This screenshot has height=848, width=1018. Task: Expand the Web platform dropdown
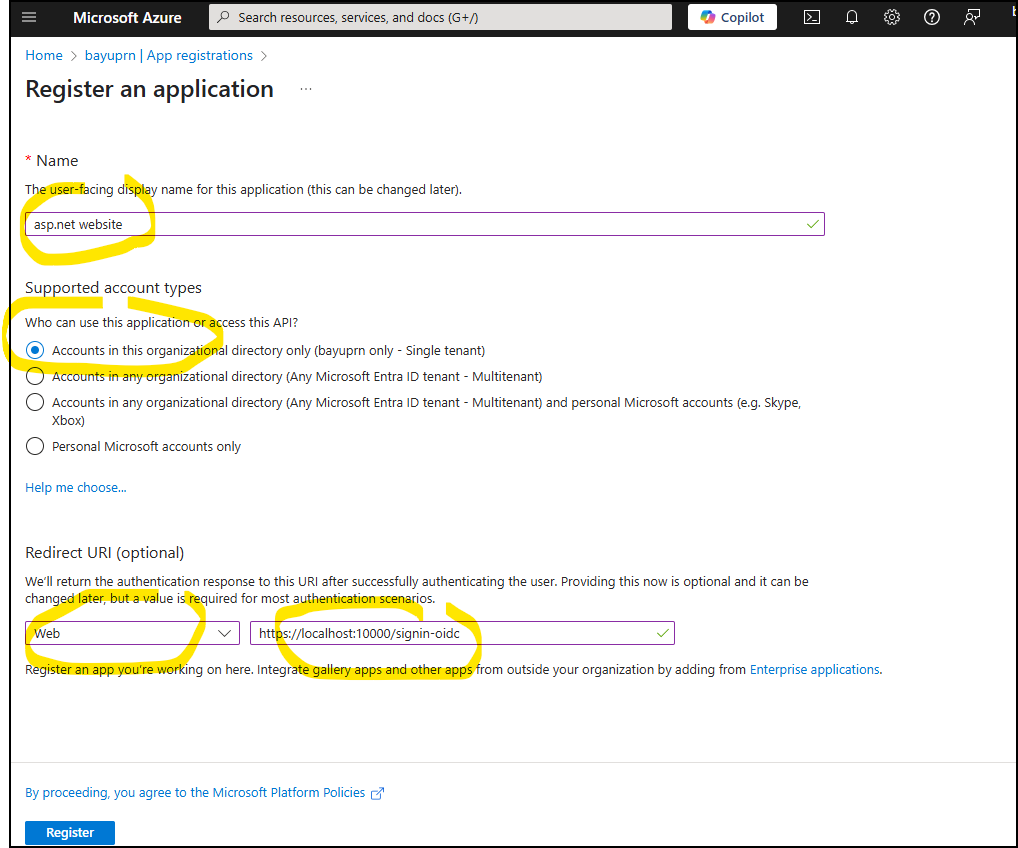click(x=132, y=633)
